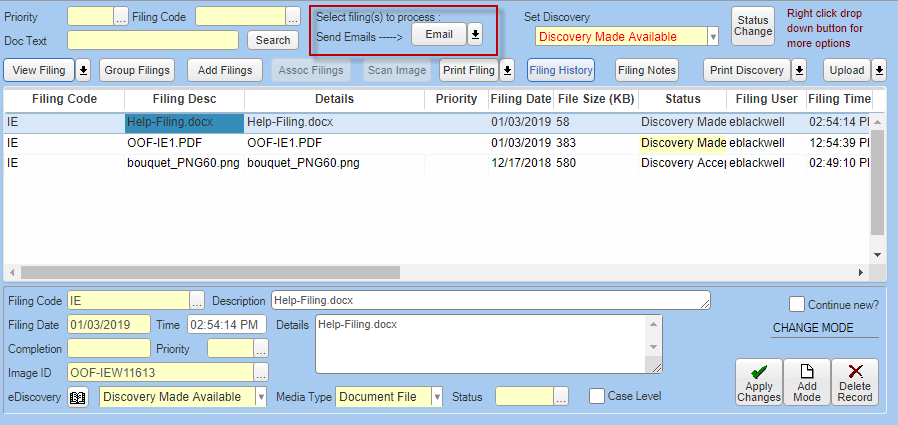Viewport: 898px width, 425px height.
Task: Select the bouquet_PNG60.png filing desc cell
Action: (184, 163)
